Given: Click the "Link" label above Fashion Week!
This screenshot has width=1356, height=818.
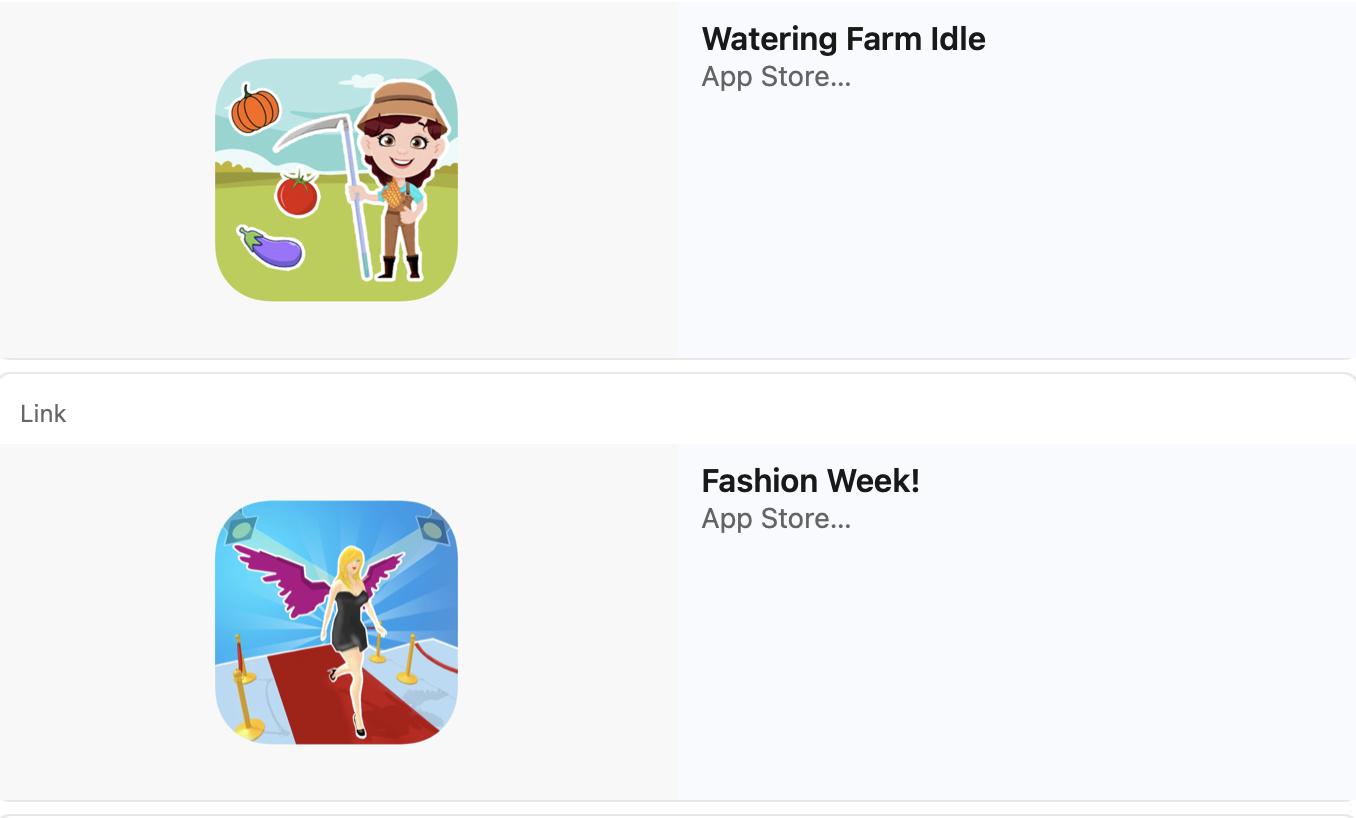Looking at the screenshot, I should [x=43, y=414].
